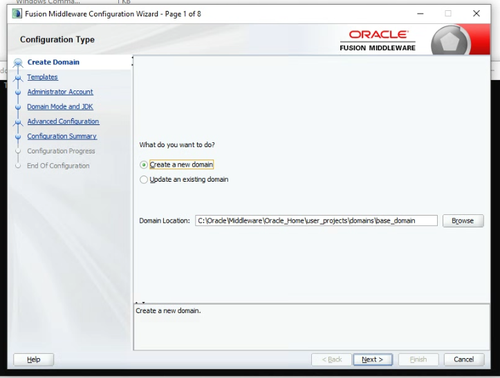Select the Create a new domain radio button
The image size is (500, 378).
coord(144,165)
